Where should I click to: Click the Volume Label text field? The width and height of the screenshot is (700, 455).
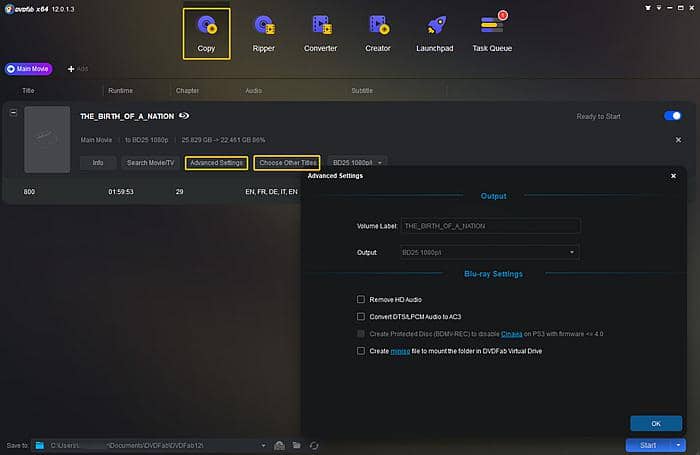click(489, 227)
